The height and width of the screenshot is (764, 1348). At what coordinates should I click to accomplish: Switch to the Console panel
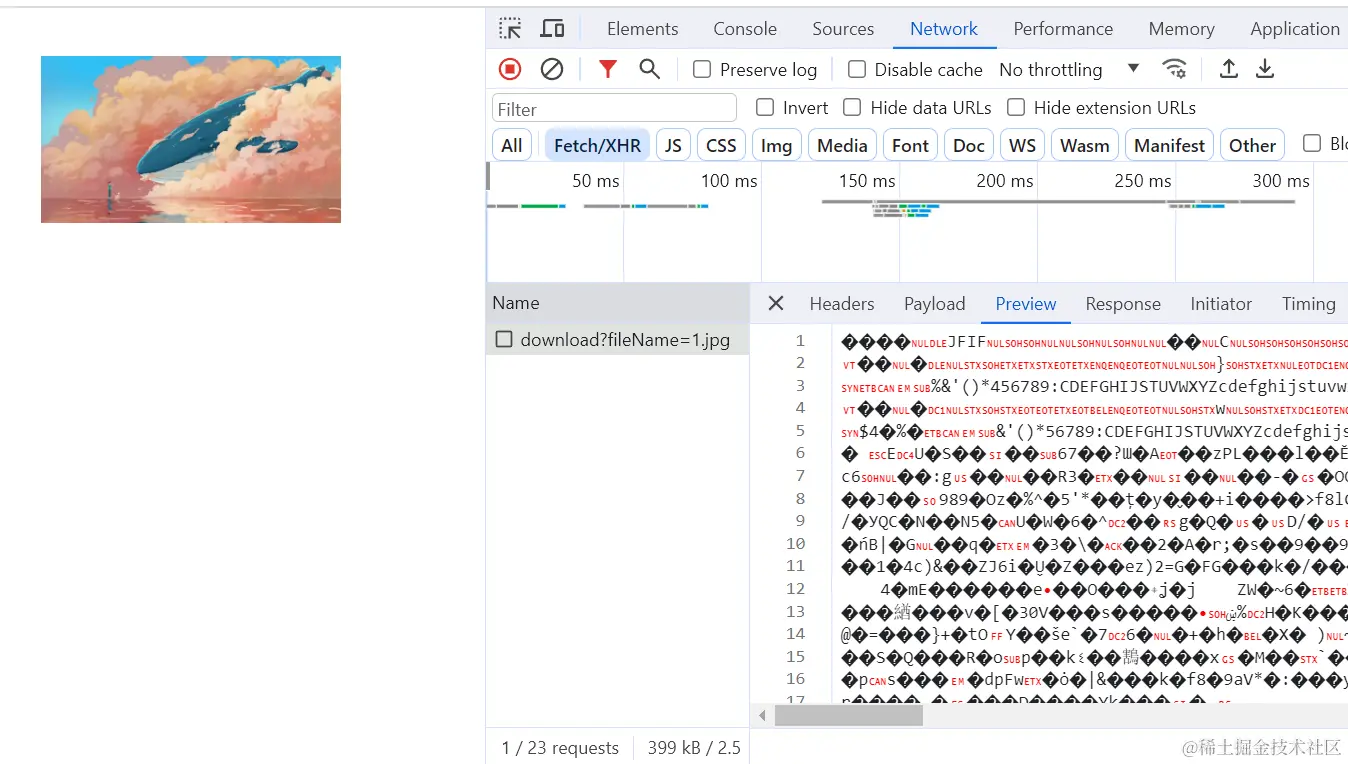744,28
